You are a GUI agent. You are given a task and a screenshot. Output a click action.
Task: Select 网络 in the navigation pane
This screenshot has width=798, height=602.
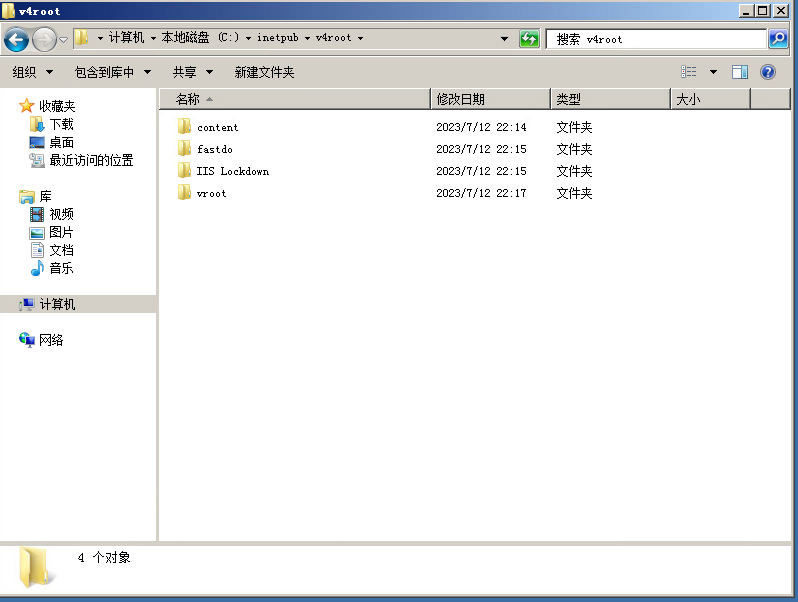click(51, 340)
